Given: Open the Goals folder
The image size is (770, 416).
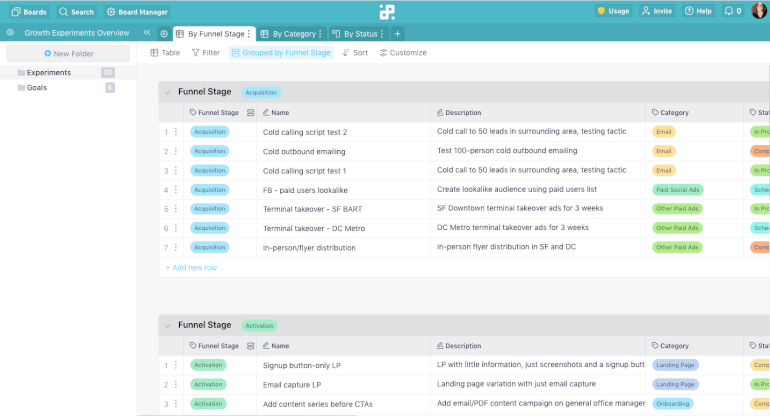Looking at the screenshot, I should 67,87.
